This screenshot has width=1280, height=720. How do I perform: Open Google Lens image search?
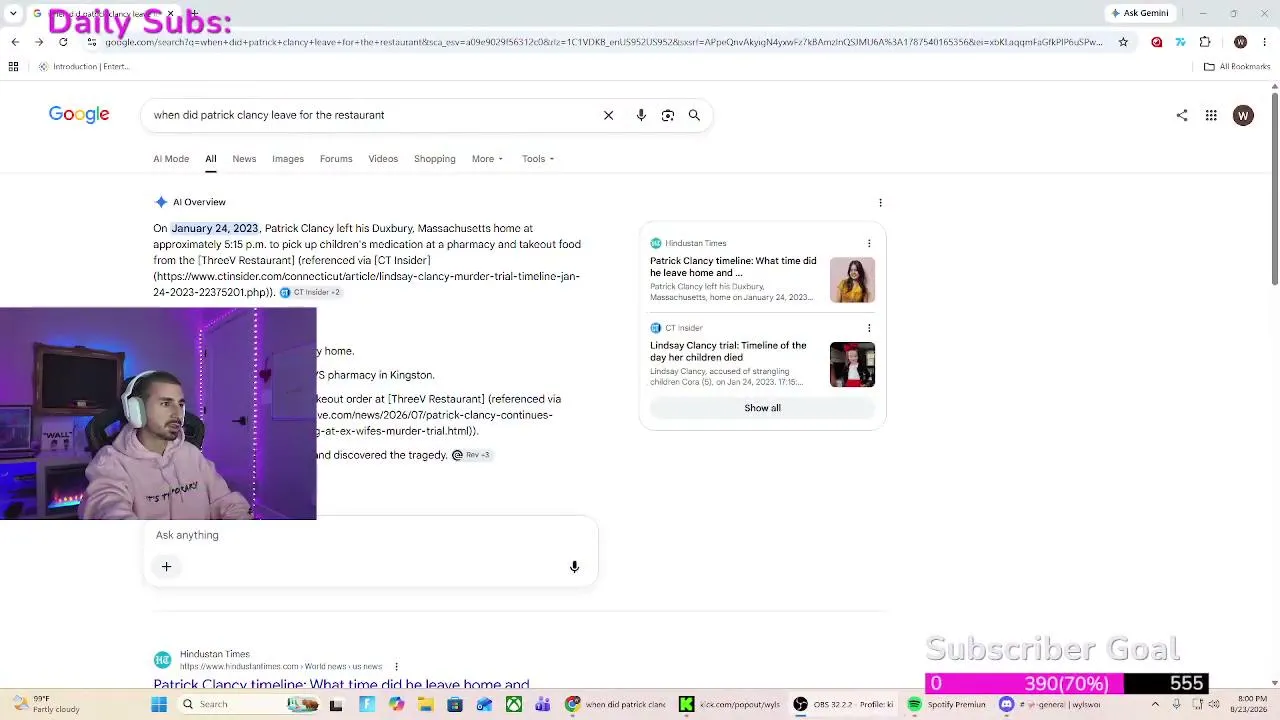(668, 115)
